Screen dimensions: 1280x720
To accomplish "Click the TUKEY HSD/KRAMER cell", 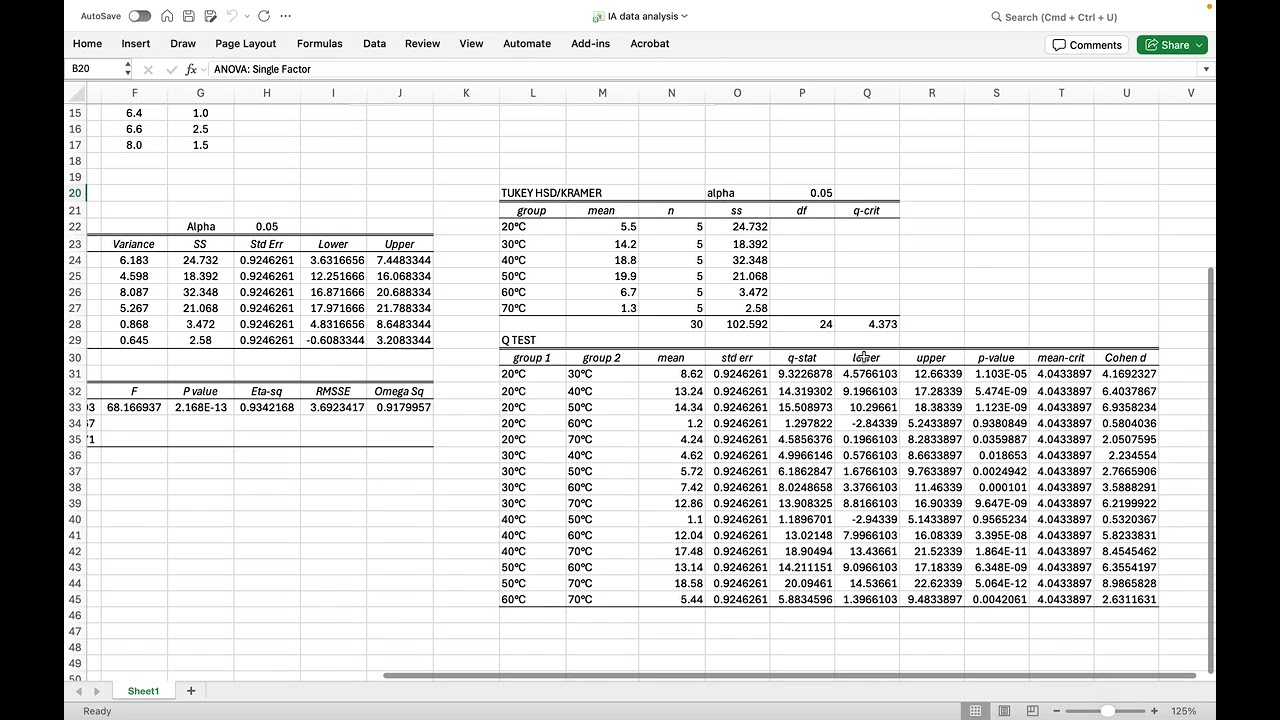I will click(x=552, y=193).
